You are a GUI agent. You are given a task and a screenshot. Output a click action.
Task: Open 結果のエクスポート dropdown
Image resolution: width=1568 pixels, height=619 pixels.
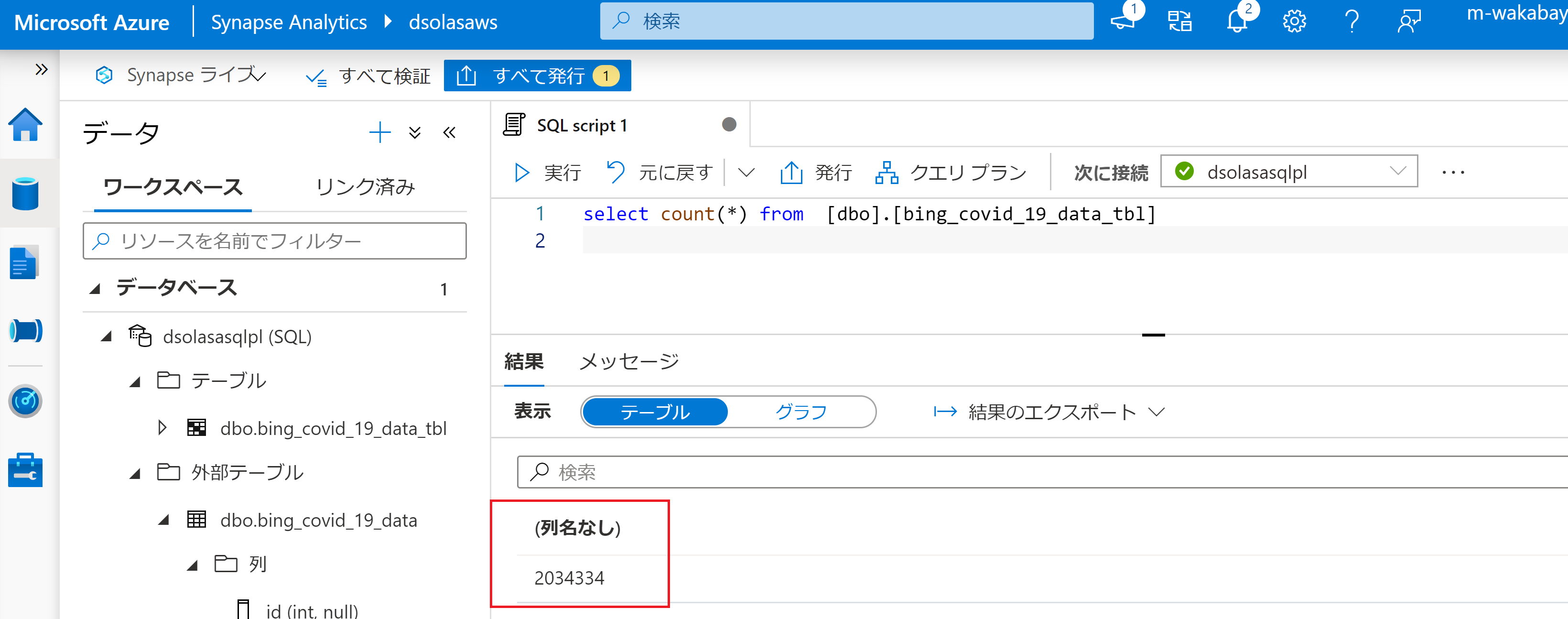pos(1049,412)
